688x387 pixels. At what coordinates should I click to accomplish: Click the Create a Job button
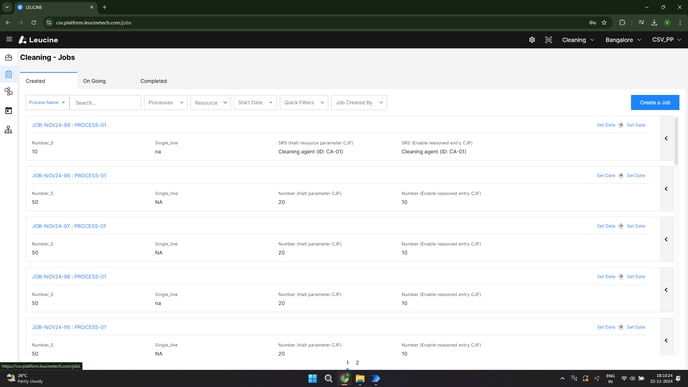(x=655, y=103)
